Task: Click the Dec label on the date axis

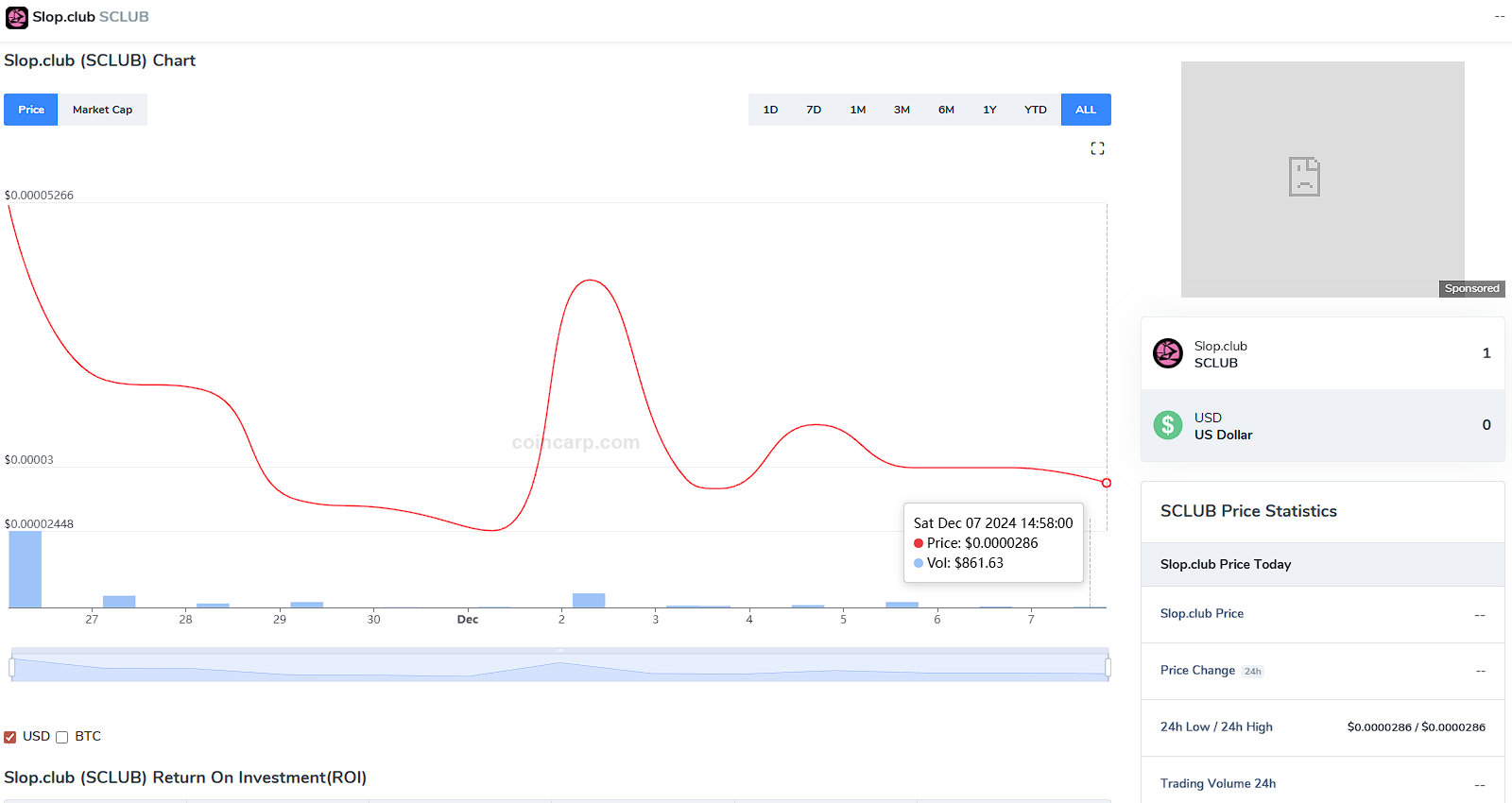Action: pos(468,620)
